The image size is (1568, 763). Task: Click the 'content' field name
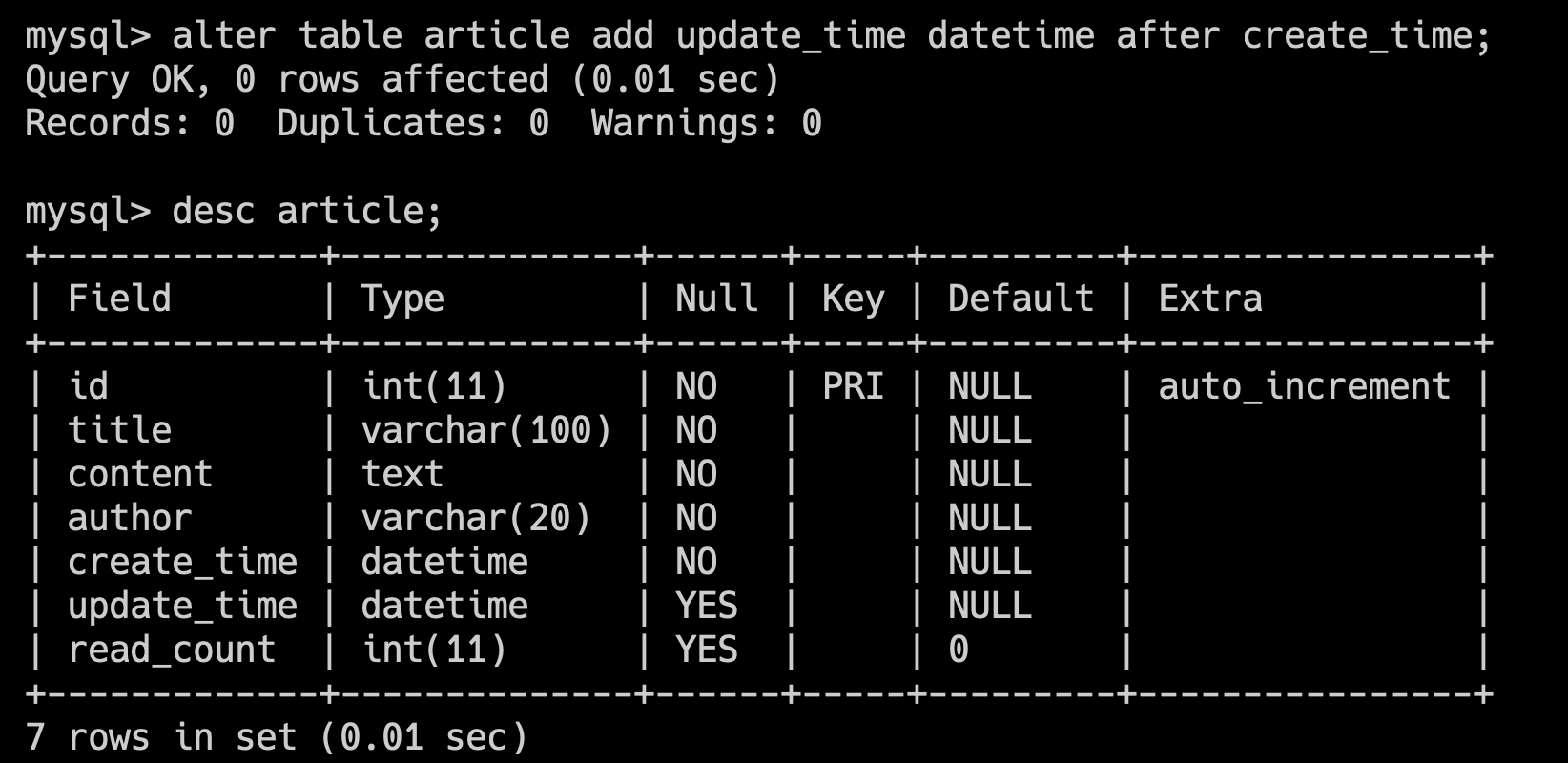click(140, 475)
